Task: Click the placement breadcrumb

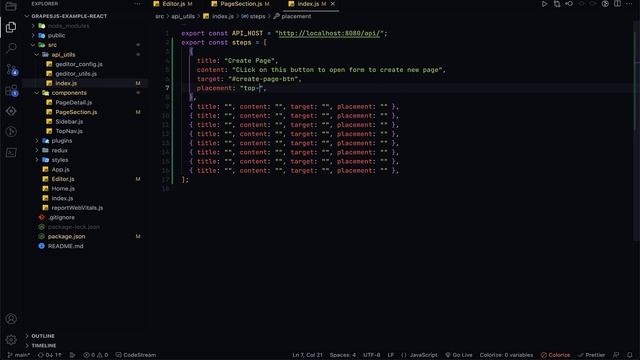Action: point(296,16)
